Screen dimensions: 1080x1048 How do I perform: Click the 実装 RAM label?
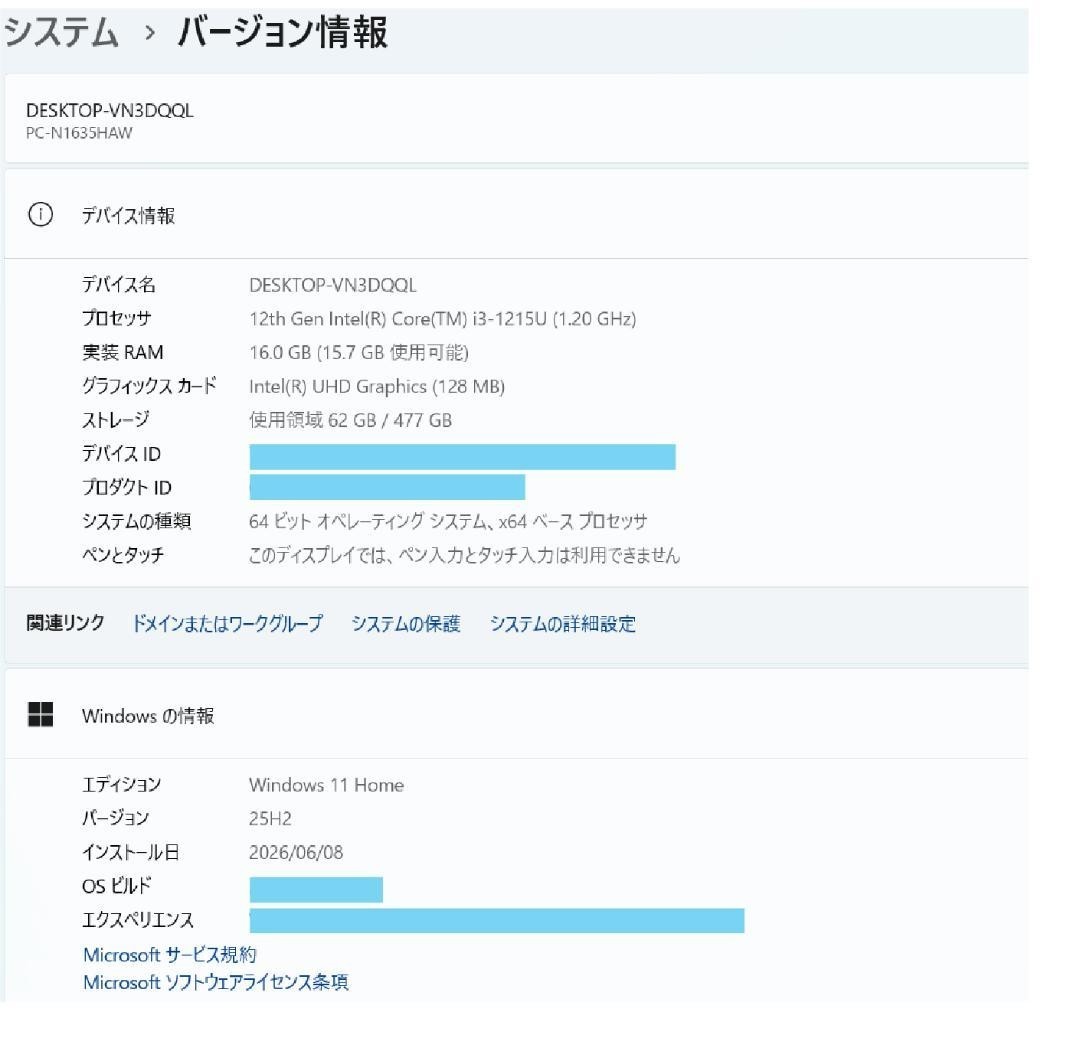pyautogui.click(x=123, y=352)
